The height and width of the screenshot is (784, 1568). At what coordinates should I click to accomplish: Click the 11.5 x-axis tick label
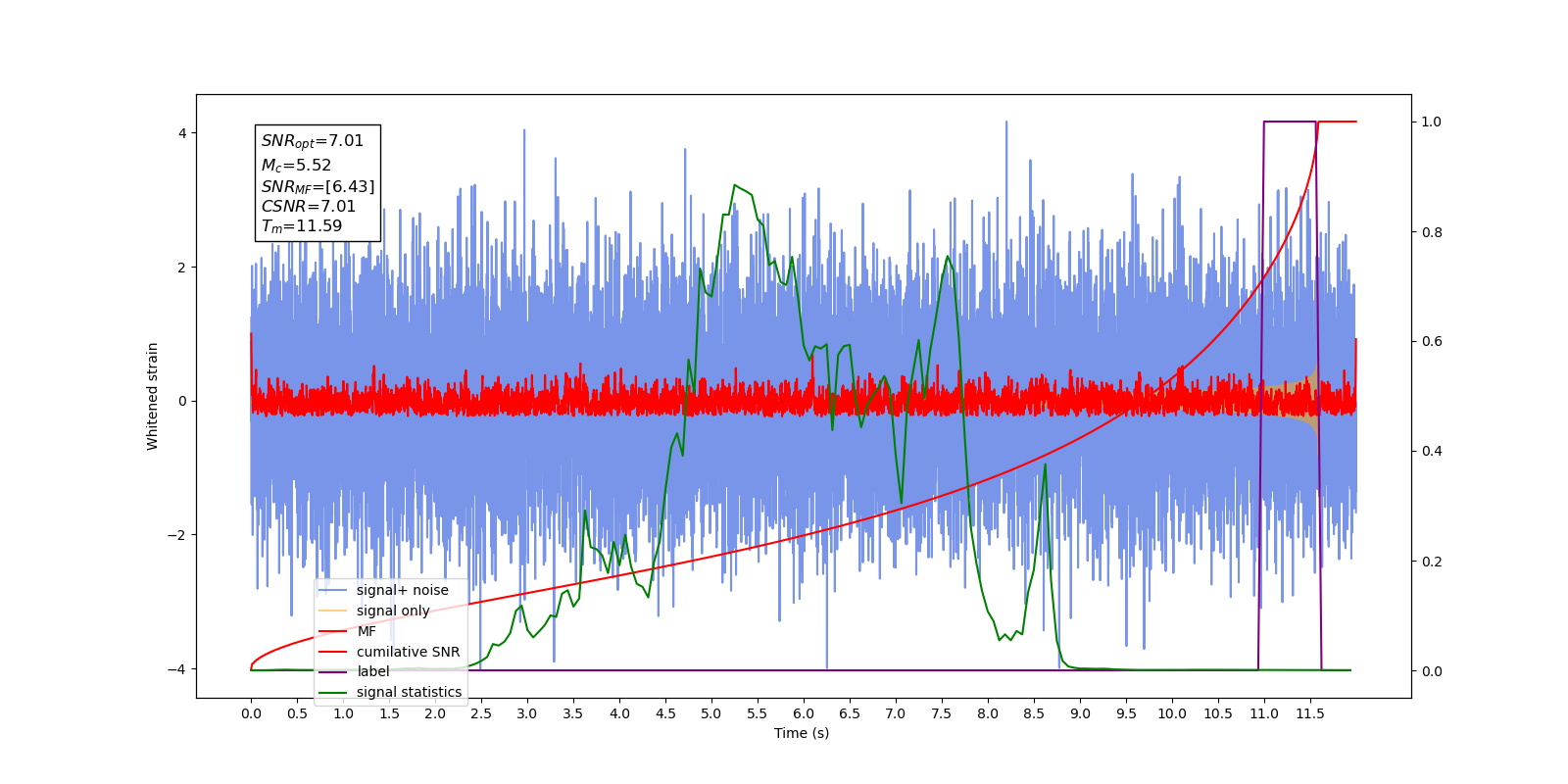1310,713
